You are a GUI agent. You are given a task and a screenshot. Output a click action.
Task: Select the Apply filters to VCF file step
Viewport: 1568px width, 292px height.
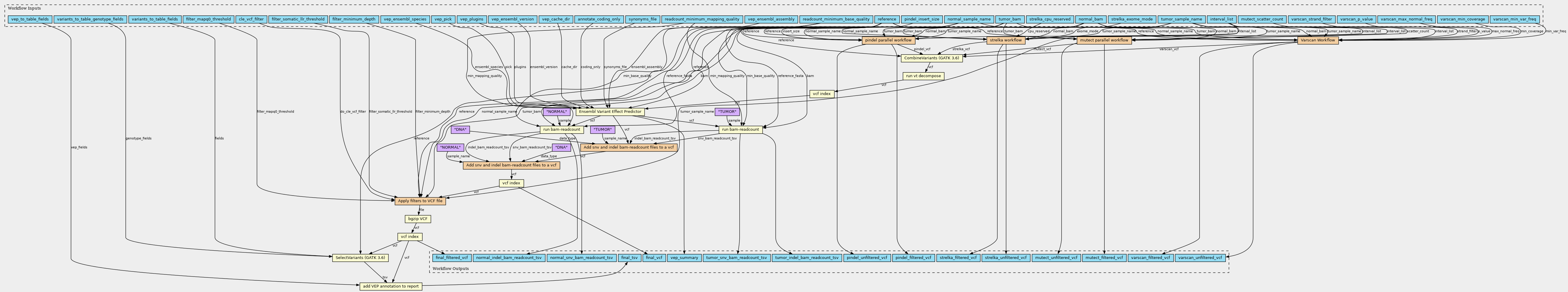point(420,201)
